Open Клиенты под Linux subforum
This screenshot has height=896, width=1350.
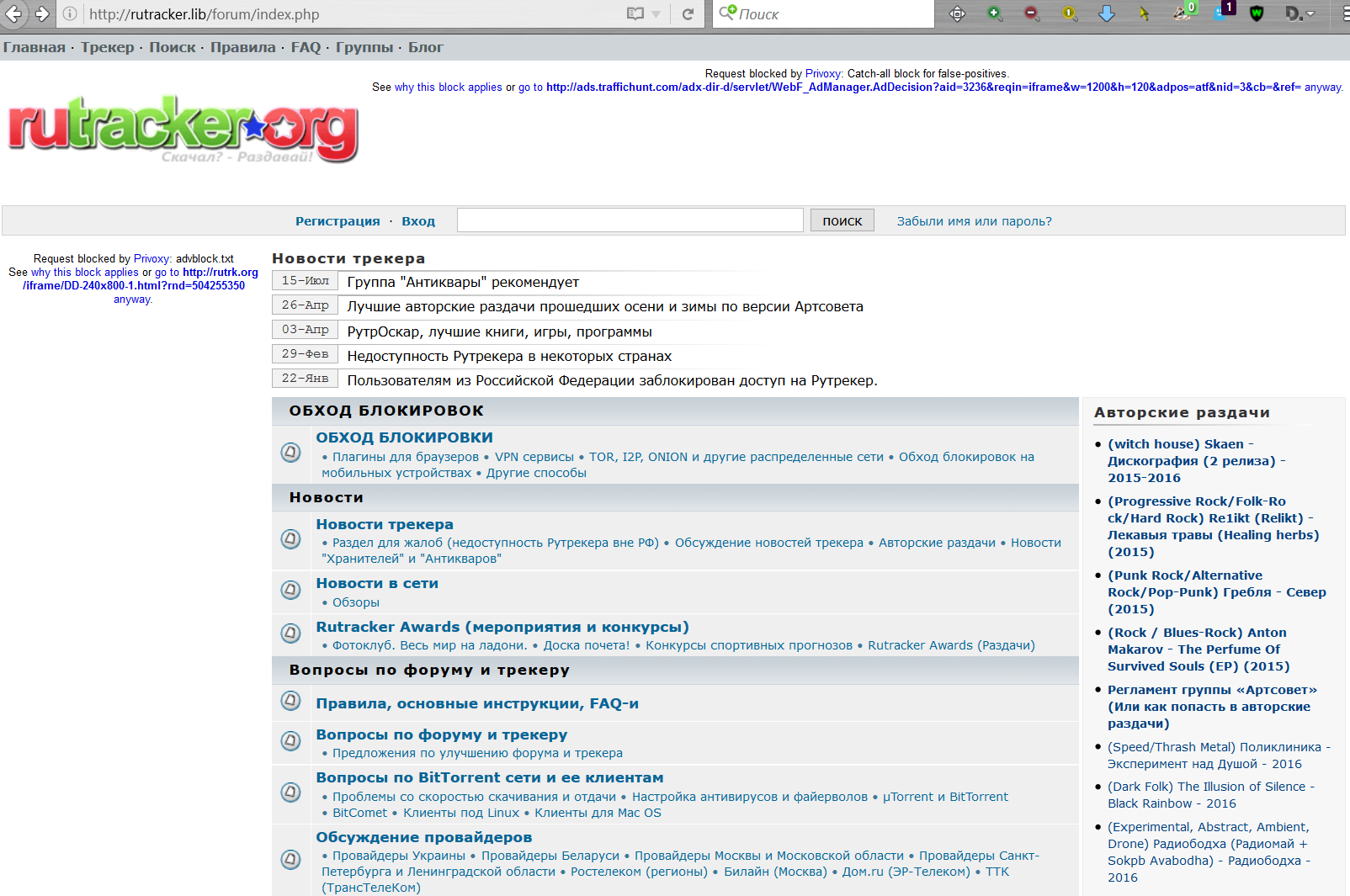pos(461,813)
